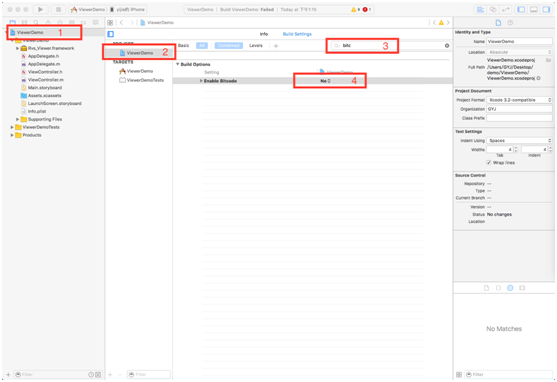The height and width of the screenshot is (382, 557).
Task: Click the build settings search field
Action: coord(389,45)
